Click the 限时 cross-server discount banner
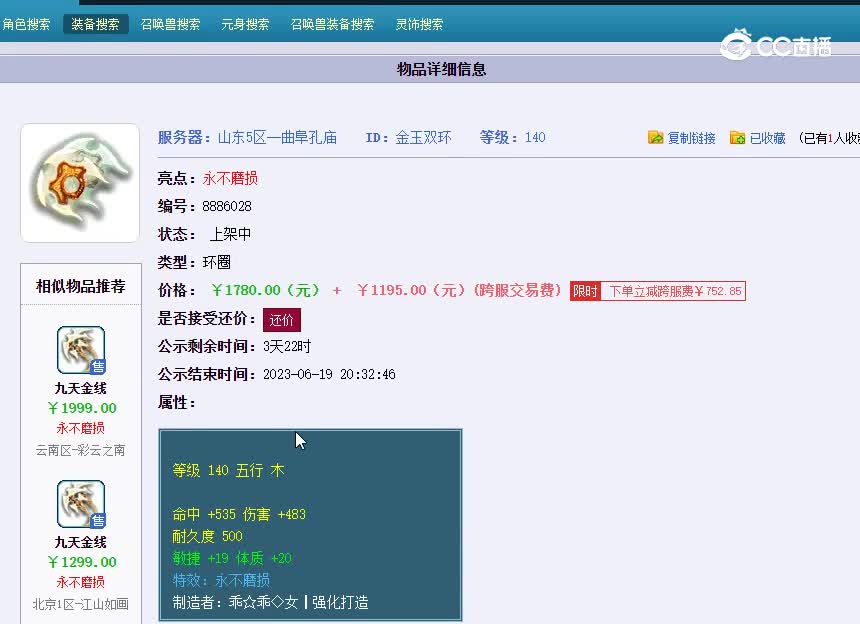 658,291
